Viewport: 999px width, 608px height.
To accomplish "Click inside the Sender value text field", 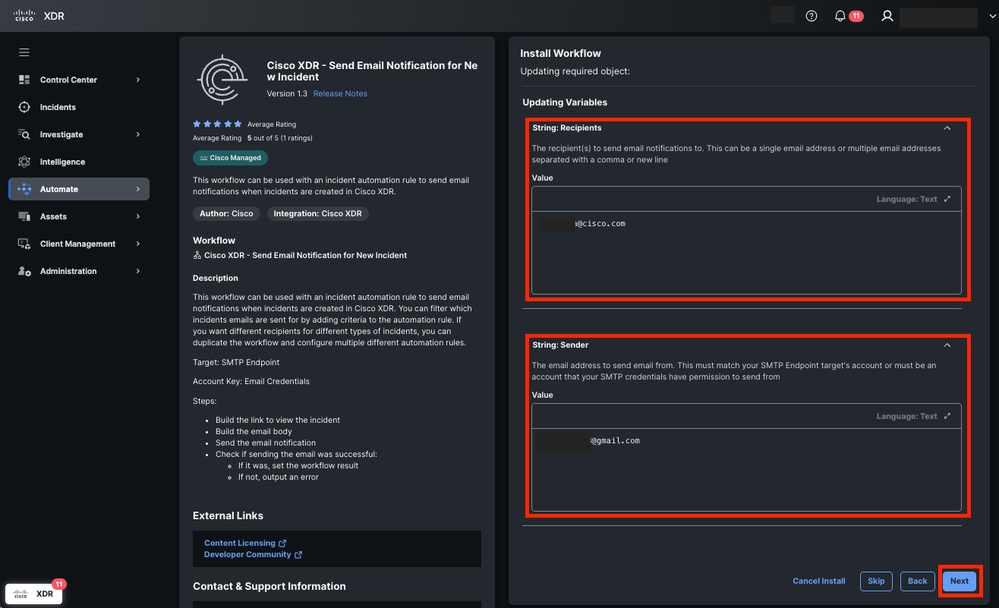I will pyautogui.click(x=746, y=470).
